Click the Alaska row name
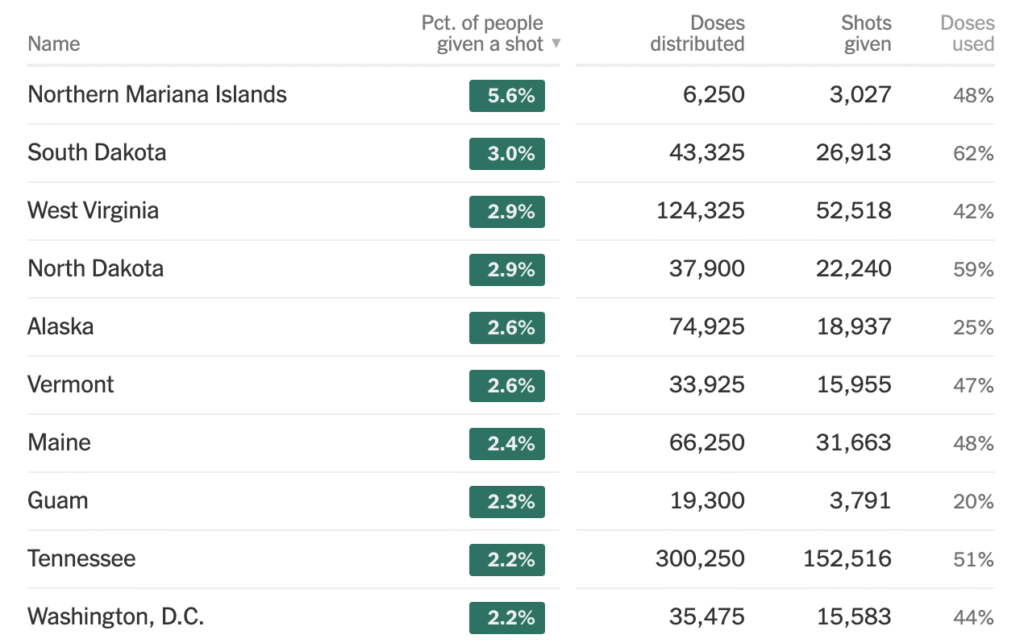Image resolution: width=1024 pixels, height=643 pixels. tap(61, 327)
